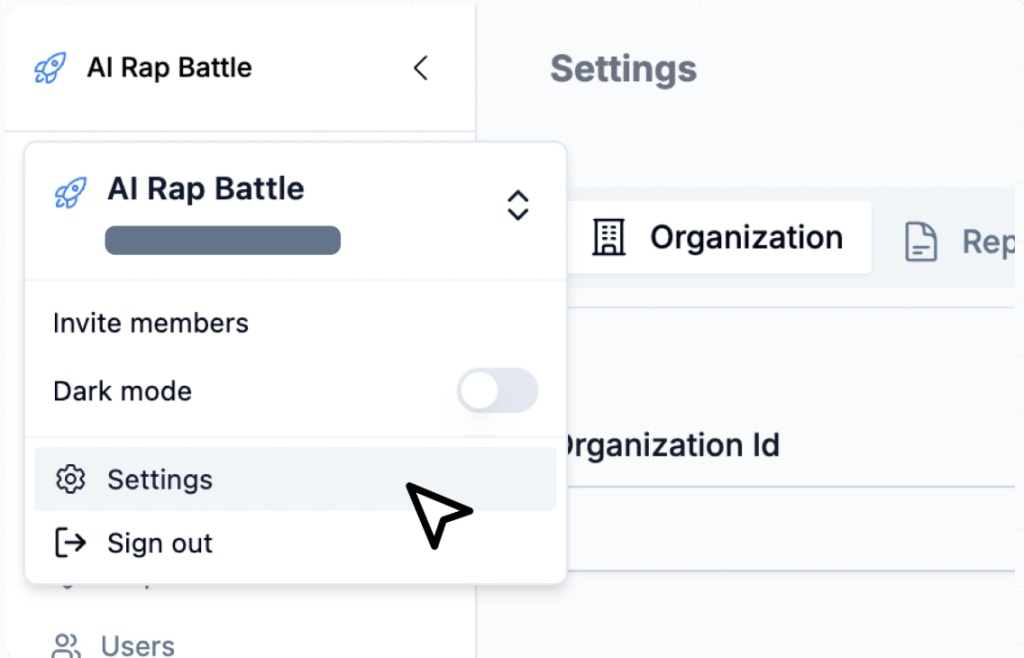Click the Users people icon in sidebar
Viewport: 1024px width, 658px height.
coord(66,646)
